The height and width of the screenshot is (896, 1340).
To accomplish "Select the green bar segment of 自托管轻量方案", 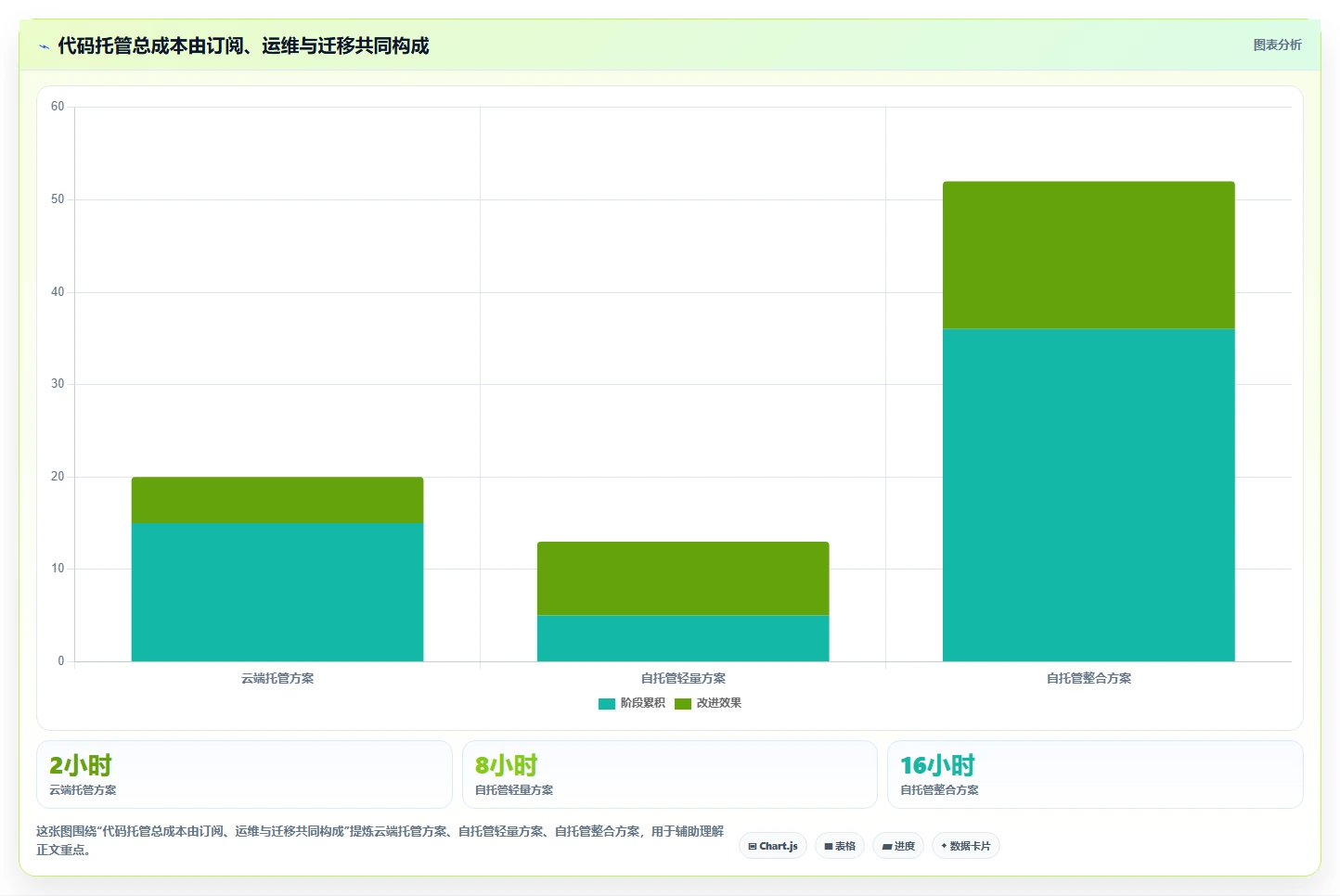I will click(x=683, y=579).
